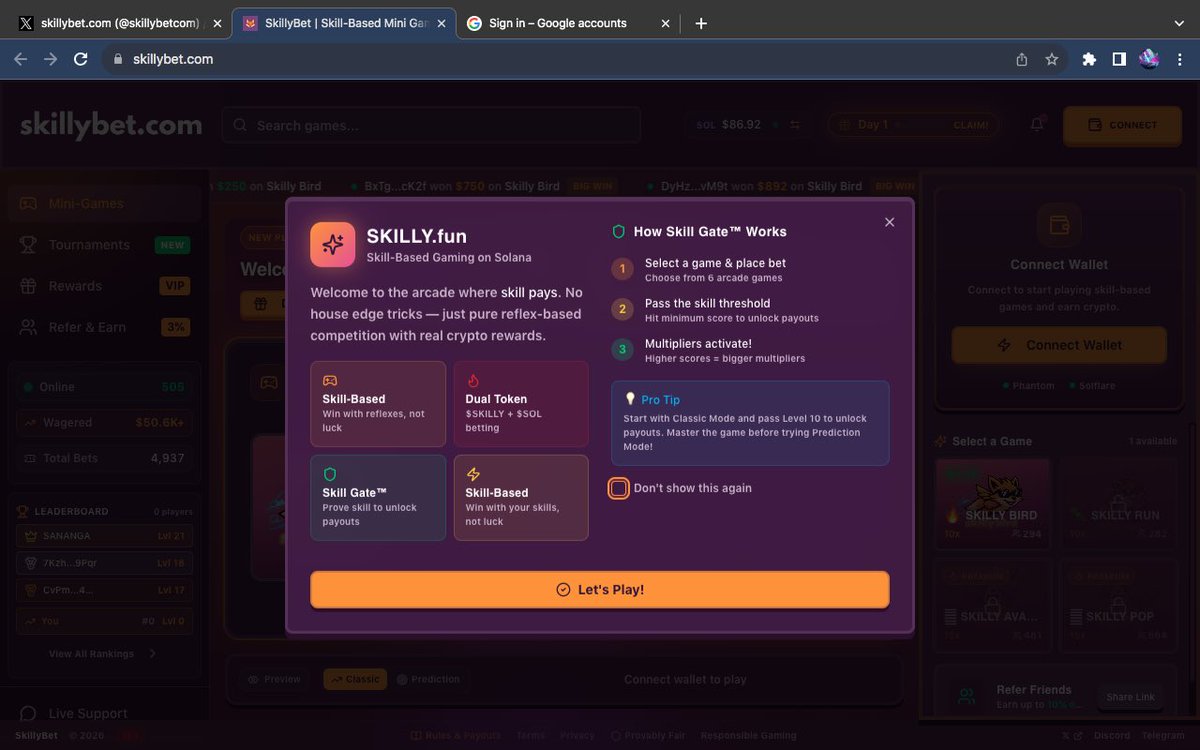Click the step 2 number circle
Image resolution: width=1200 pixels, height=750 pixels.
(x=622, y=309)
